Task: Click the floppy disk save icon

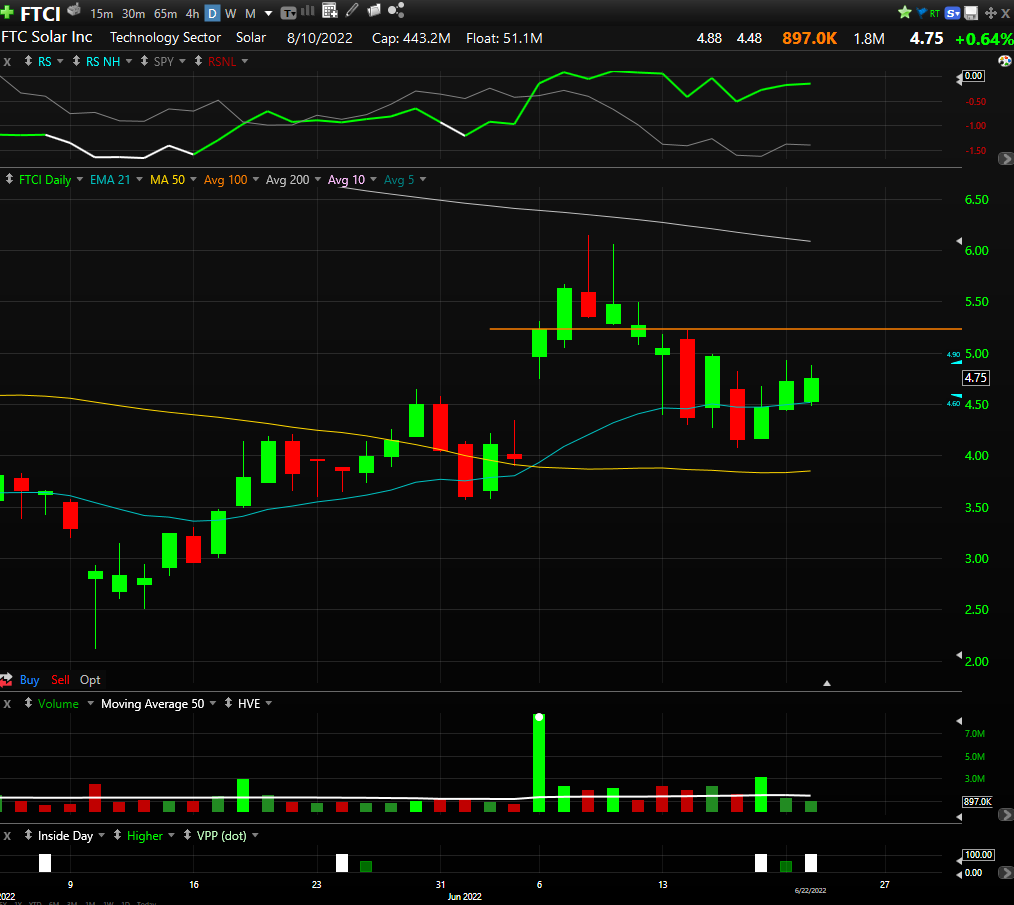Action: click(971, 13)
